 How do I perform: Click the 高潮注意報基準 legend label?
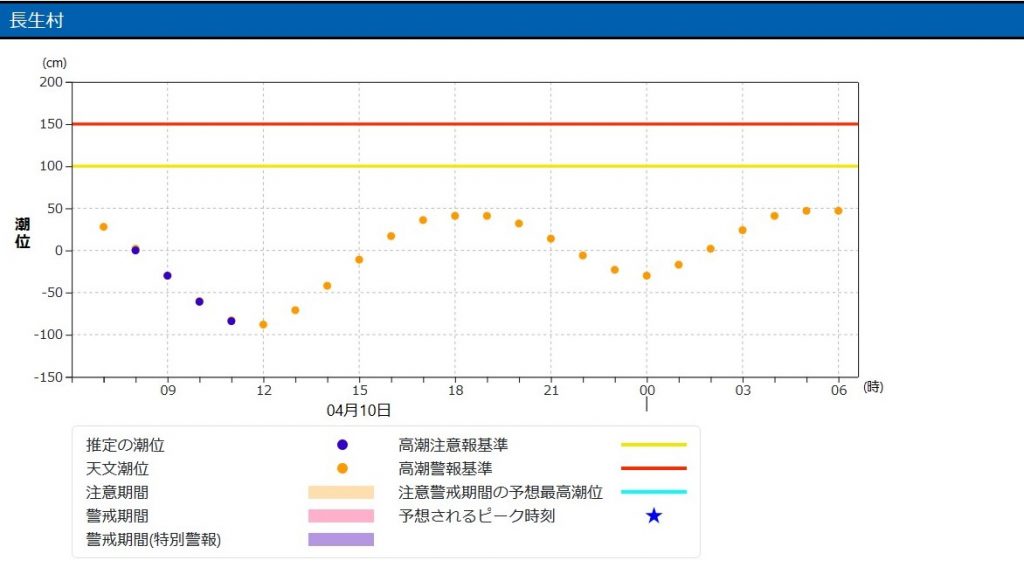[453, 445]
